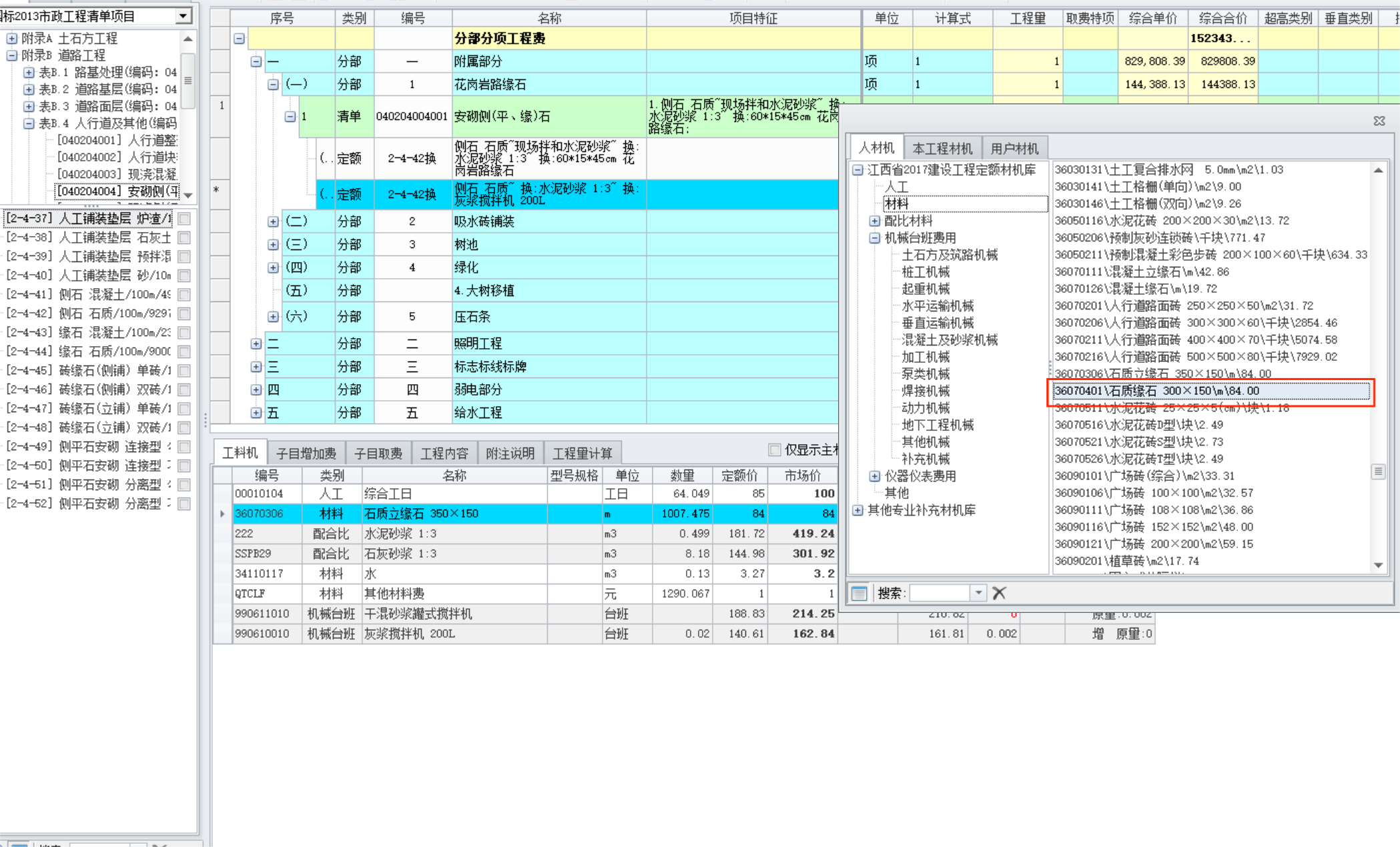Tick the checkbox for item [2-4-50] 侧平石安砌 连接型
1400x847 pixels.
(x=184, y=466)
